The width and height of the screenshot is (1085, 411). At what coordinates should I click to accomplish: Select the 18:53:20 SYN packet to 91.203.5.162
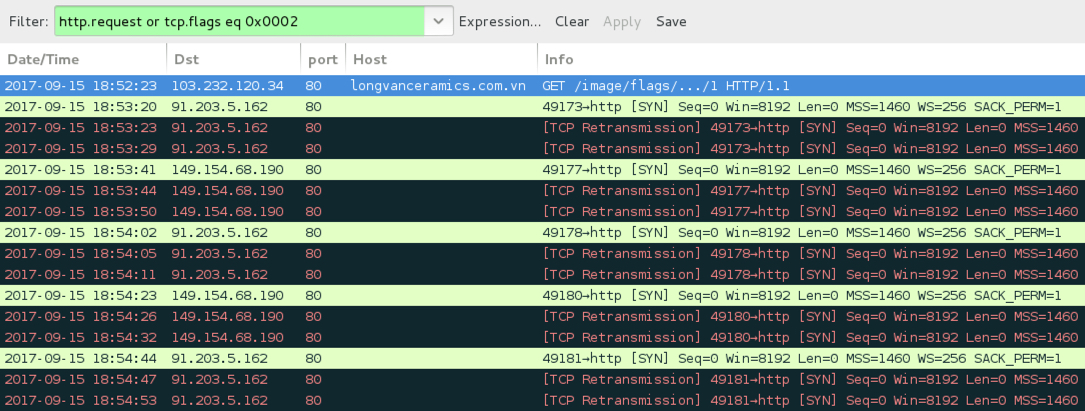[542, 107]
